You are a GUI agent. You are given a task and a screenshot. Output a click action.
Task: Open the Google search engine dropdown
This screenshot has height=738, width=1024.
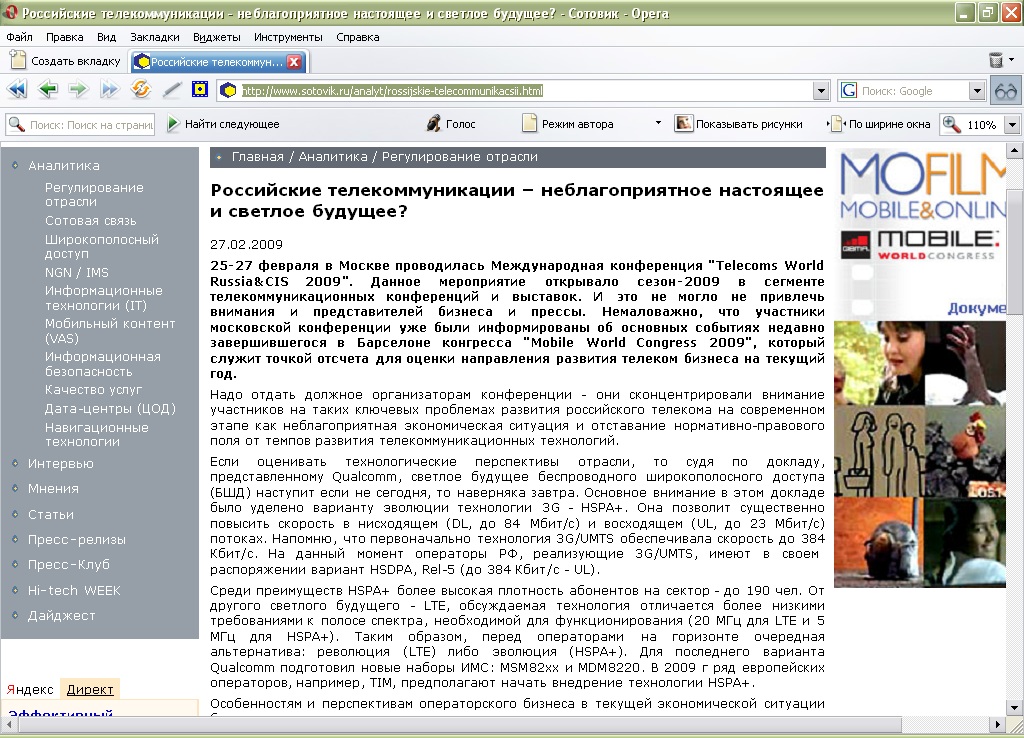point(977,91)
